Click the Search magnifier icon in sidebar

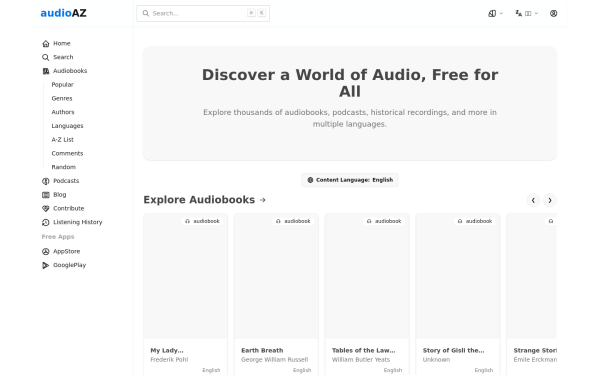tap(46, 57)
